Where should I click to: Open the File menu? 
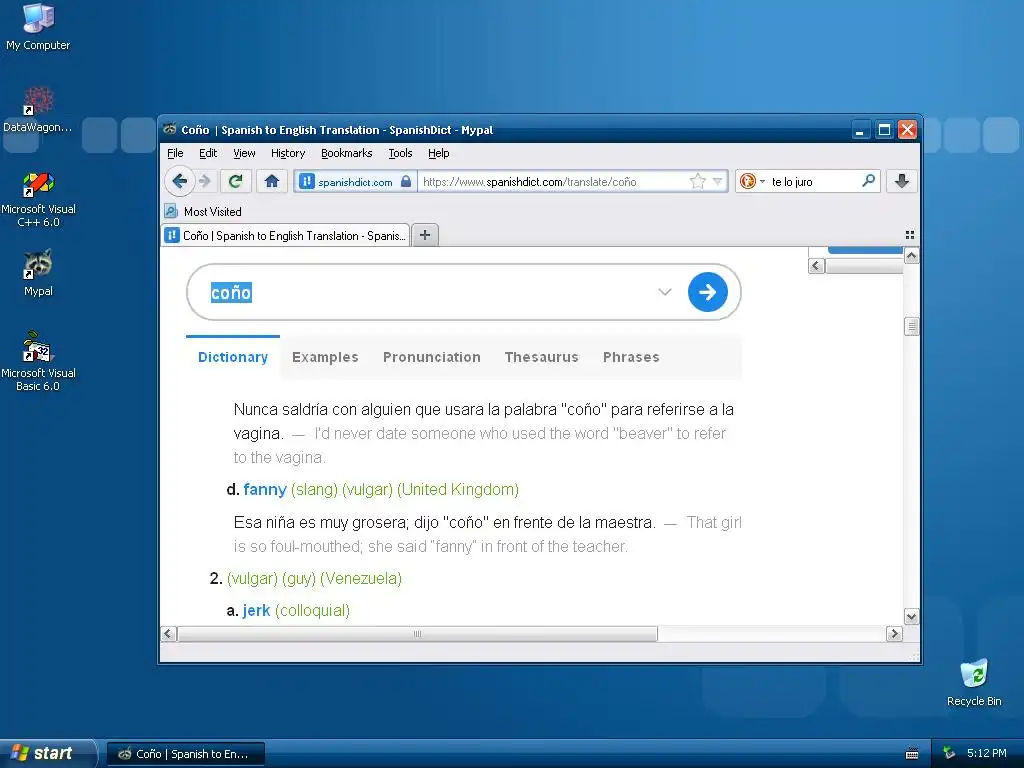pyautogui.click(x=175, y=153)
